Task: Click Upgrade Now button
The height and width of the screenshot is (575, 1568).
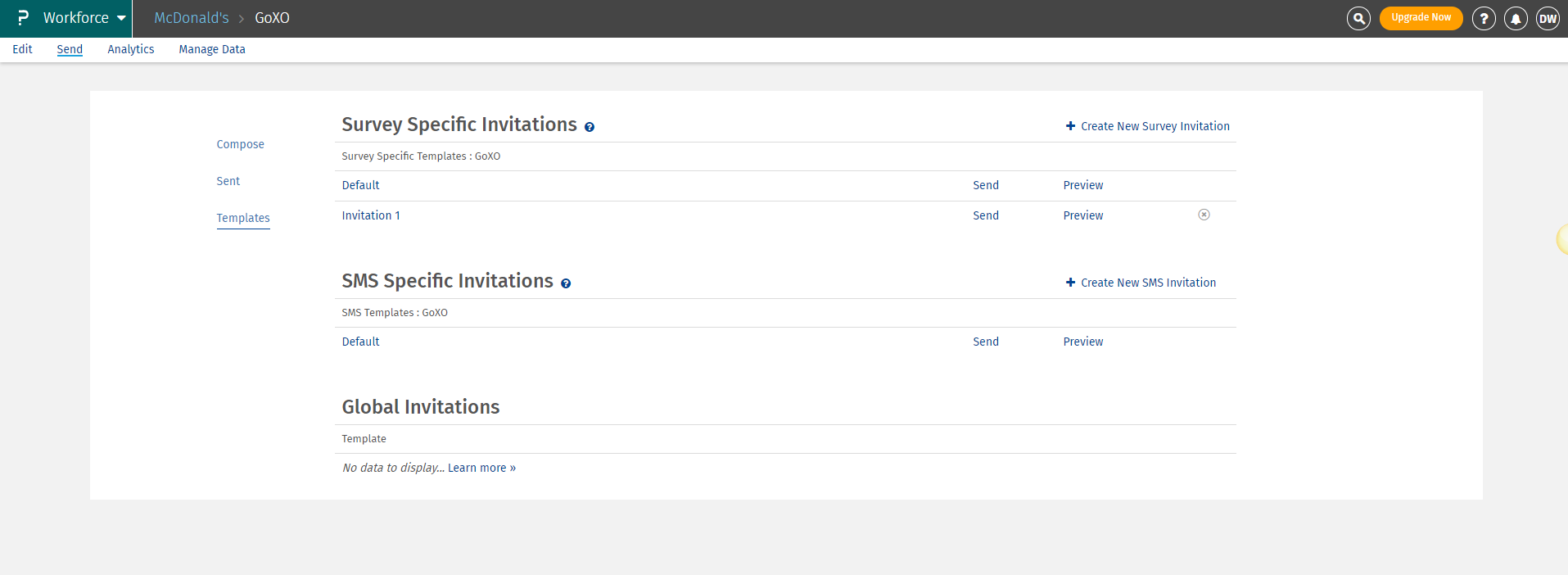Action: [1421, 18]
